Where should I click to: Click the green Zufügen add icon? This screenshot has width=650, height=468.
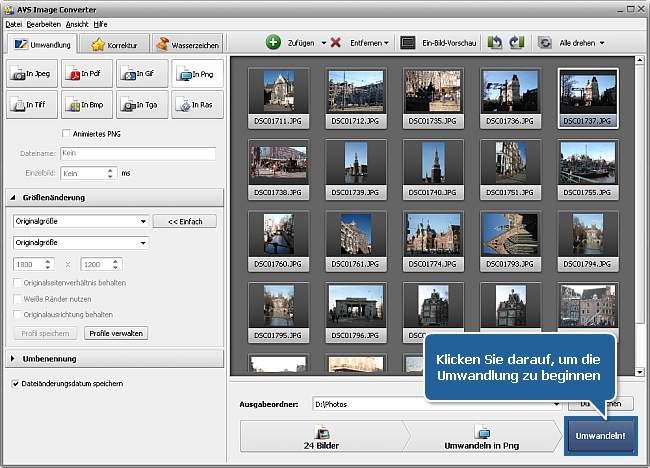pos(273,43)
